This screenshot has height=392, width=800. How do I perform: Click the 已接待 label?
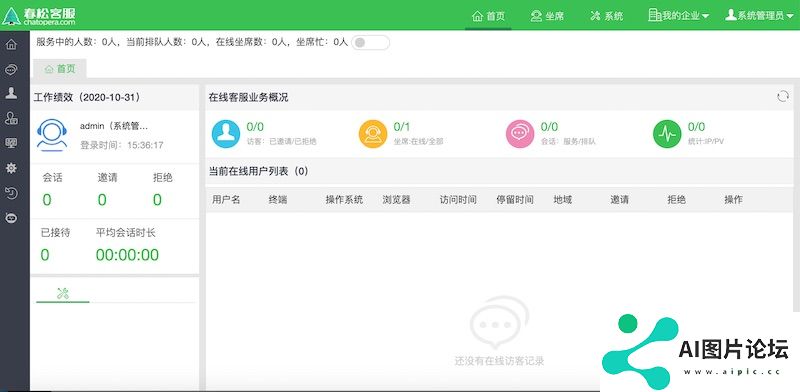55,233
